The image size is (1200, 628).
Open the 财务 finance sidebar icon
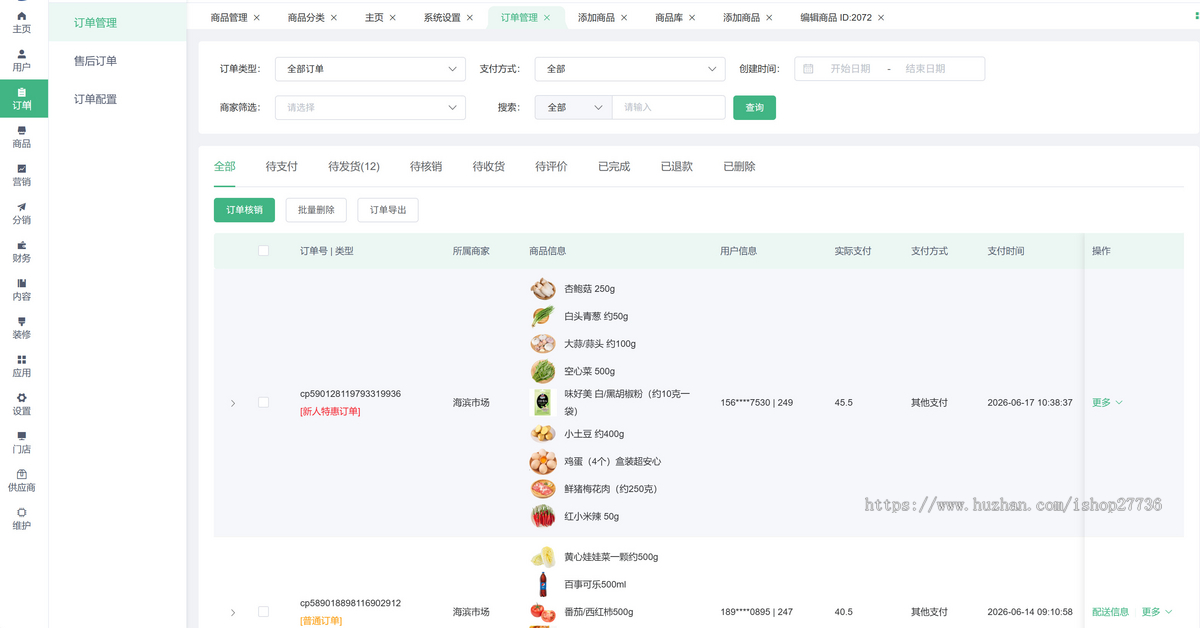(22, 245)
